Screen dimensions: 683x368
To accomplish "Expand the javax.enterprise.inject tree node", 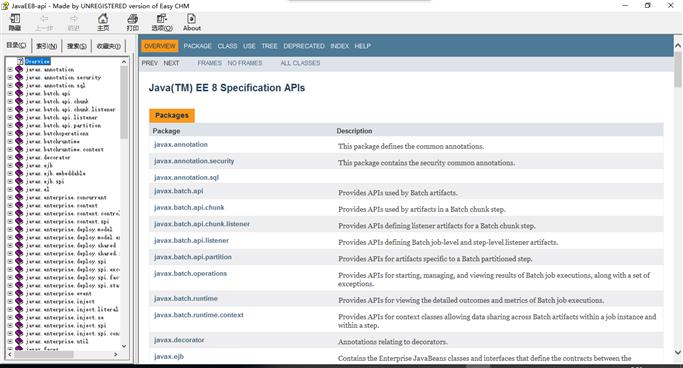I will click(x=10, y=301).
